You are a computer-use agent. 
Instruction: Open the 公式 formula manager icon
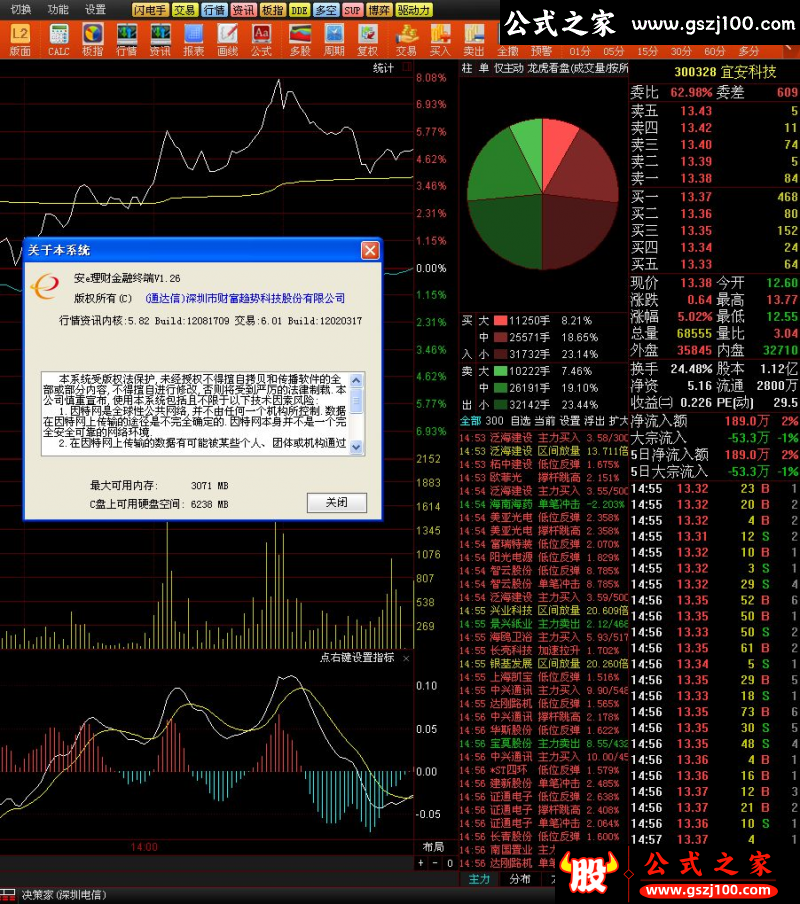[x=261, y=40]
